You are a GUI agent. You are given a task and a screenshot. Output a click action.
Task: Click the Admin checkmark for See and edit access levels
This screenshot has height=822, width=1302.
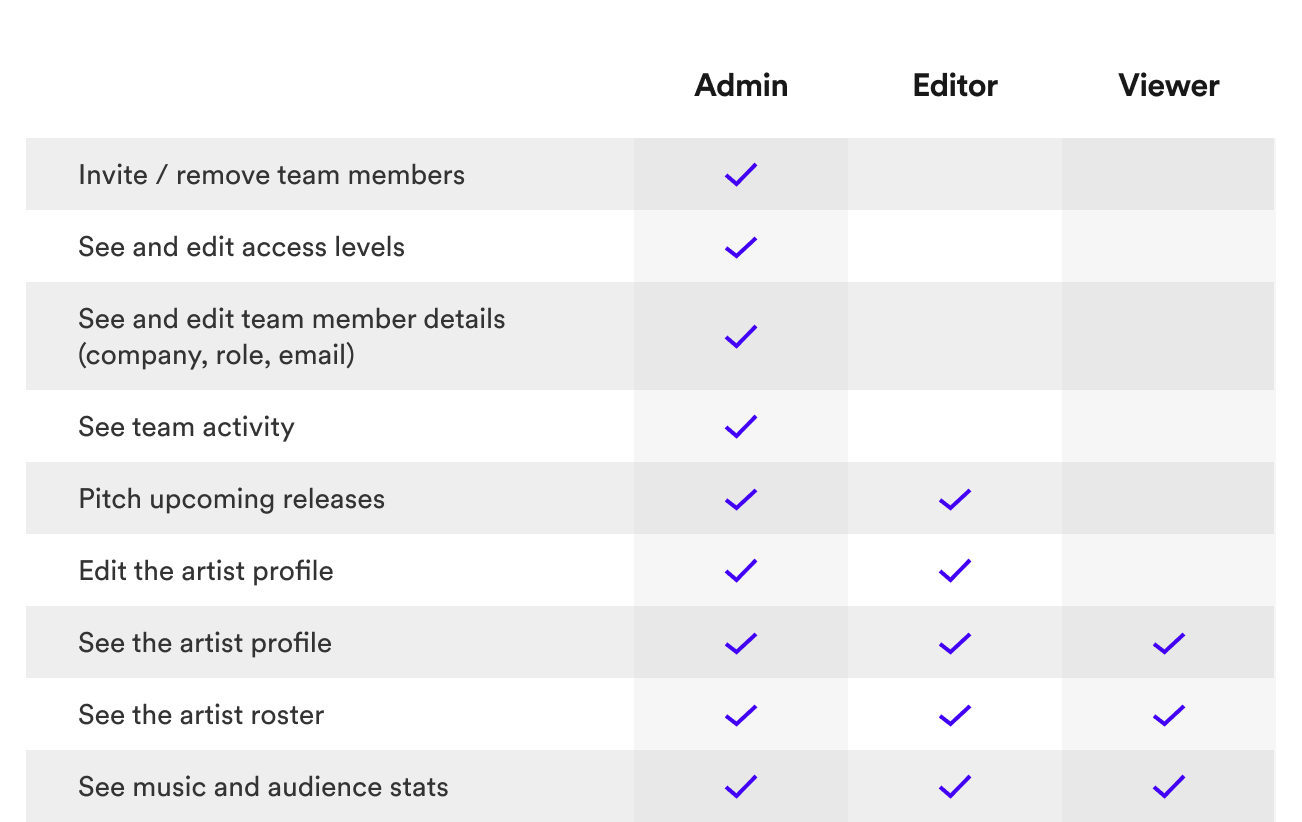741,247
